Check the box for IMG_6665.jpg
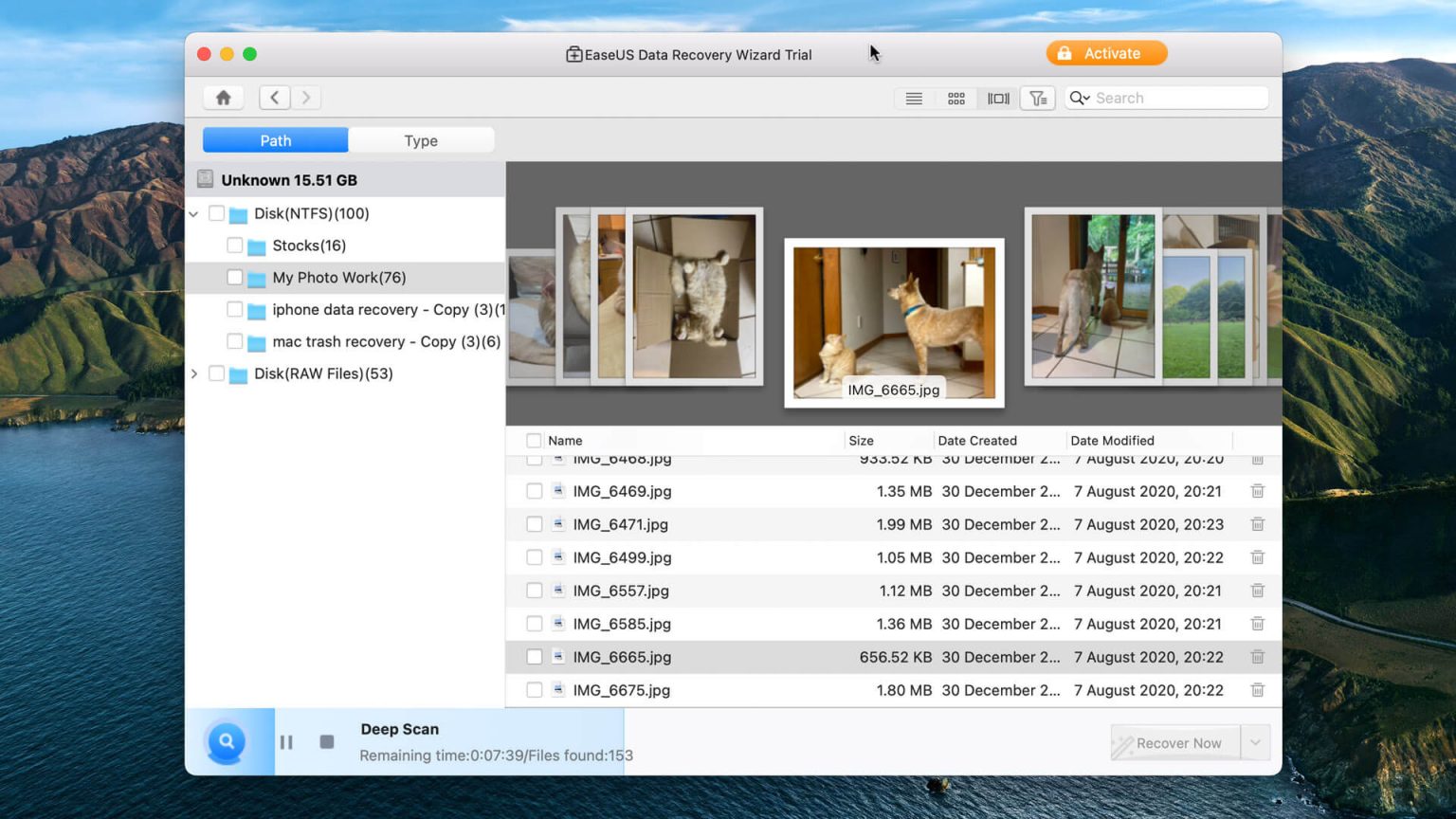 point(535,657)
